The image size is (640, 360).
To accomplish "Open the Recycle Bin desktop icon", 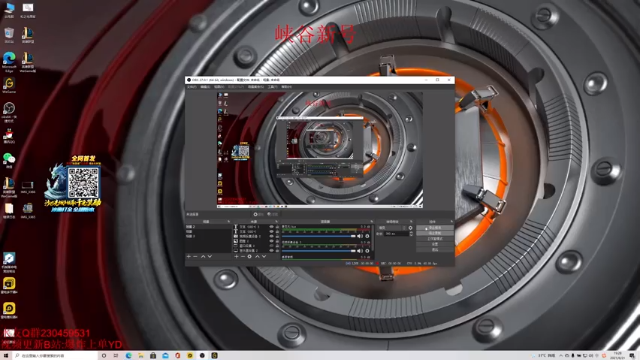I will (9, 35).
